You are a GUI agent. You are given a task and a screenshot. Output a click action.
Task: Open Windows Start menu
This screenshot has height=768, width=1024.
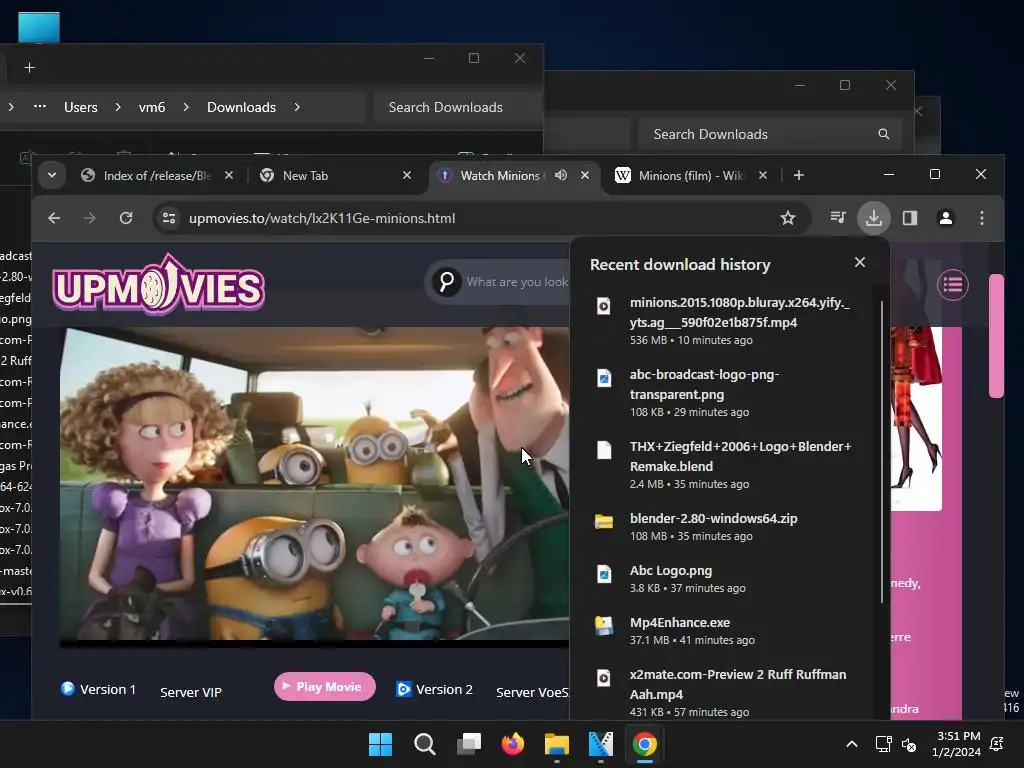[380, 744]
